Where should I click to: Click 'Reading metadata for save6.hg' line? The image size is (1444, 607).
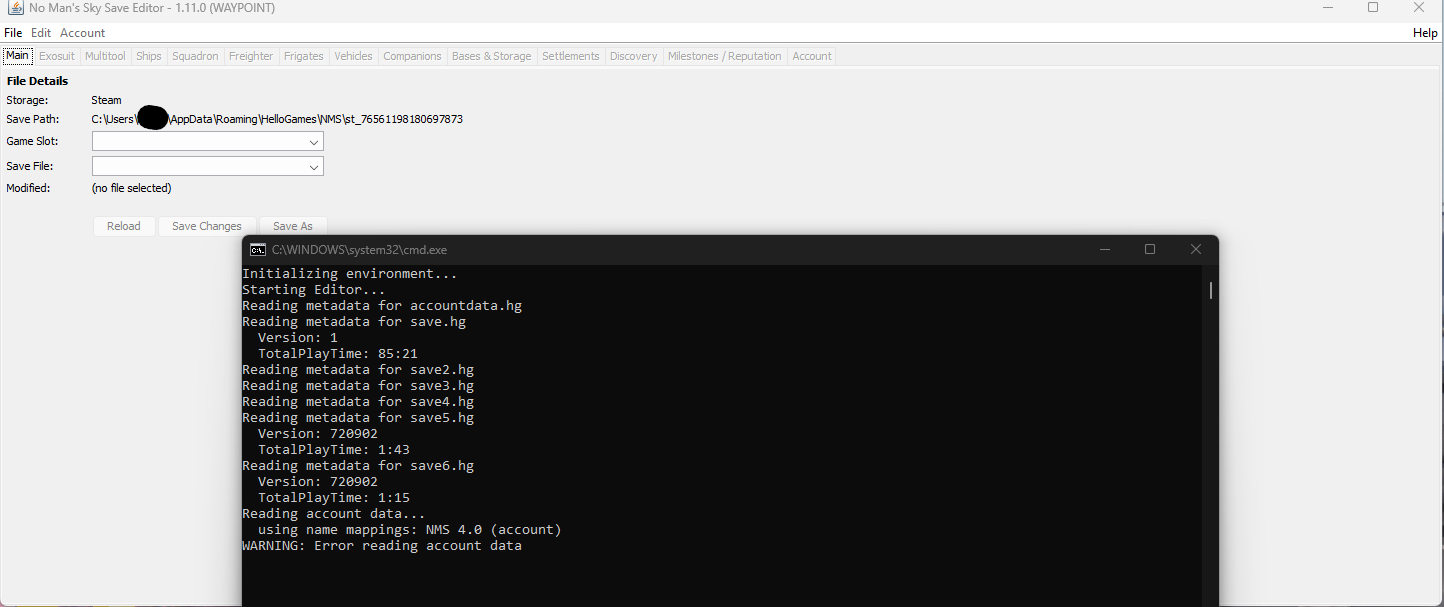pos(358,466)
